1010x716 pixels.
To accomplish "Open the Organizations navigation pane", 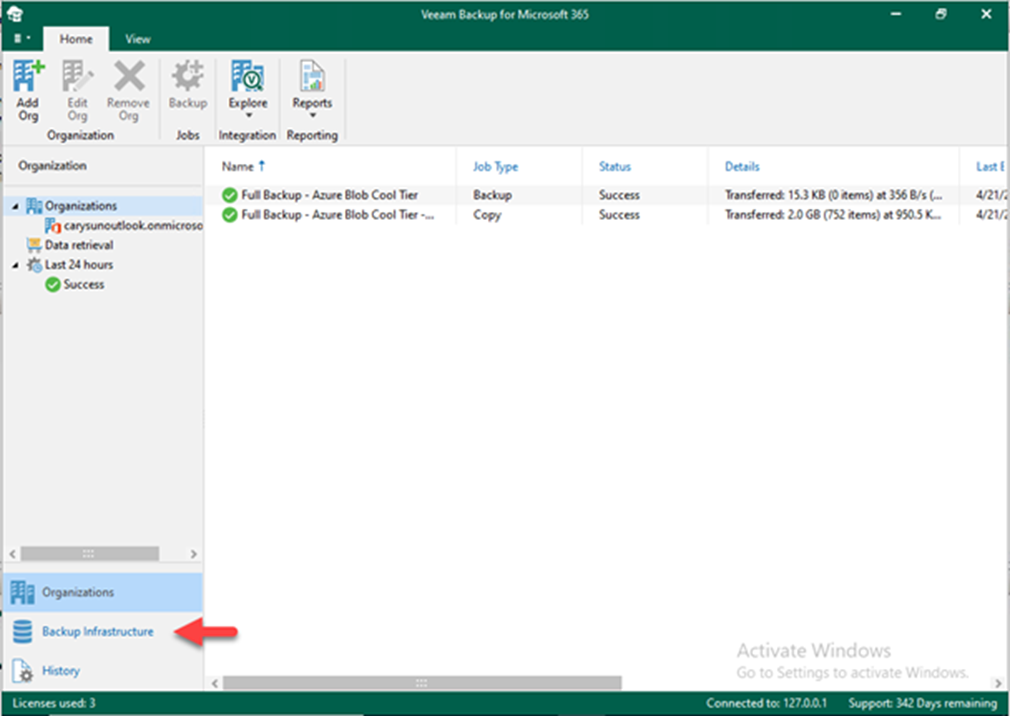I will pyautogui.click(x=103, y=592).
